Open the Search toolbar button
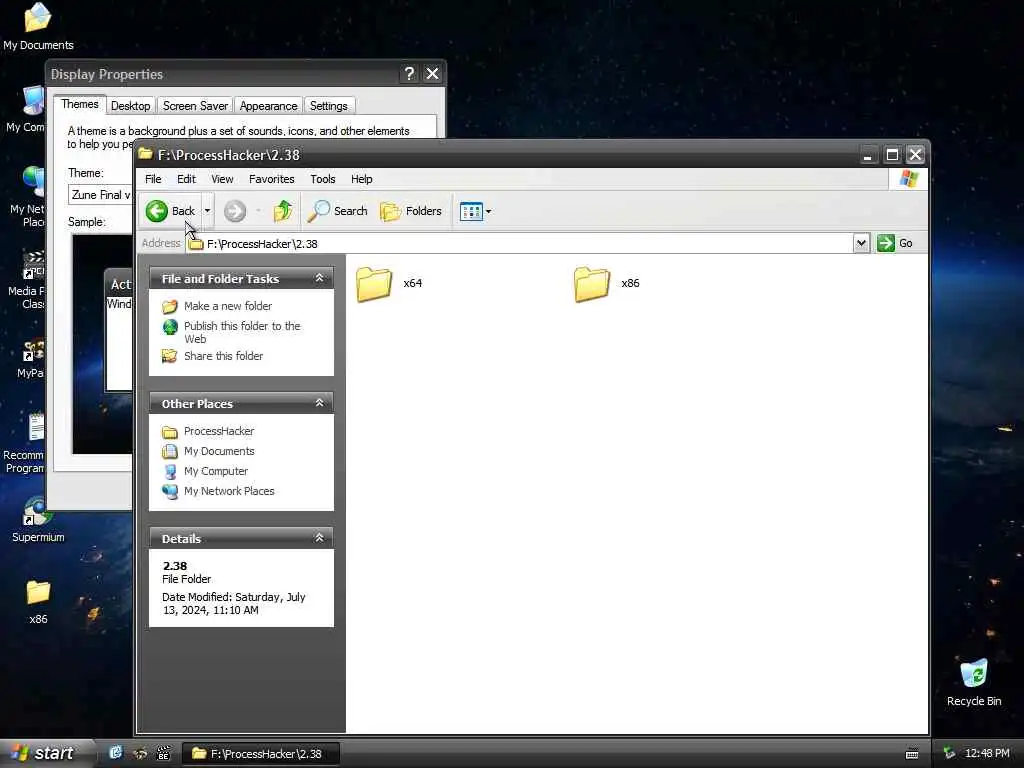Viewport: 1024px width, 768px height. (338, 211)
